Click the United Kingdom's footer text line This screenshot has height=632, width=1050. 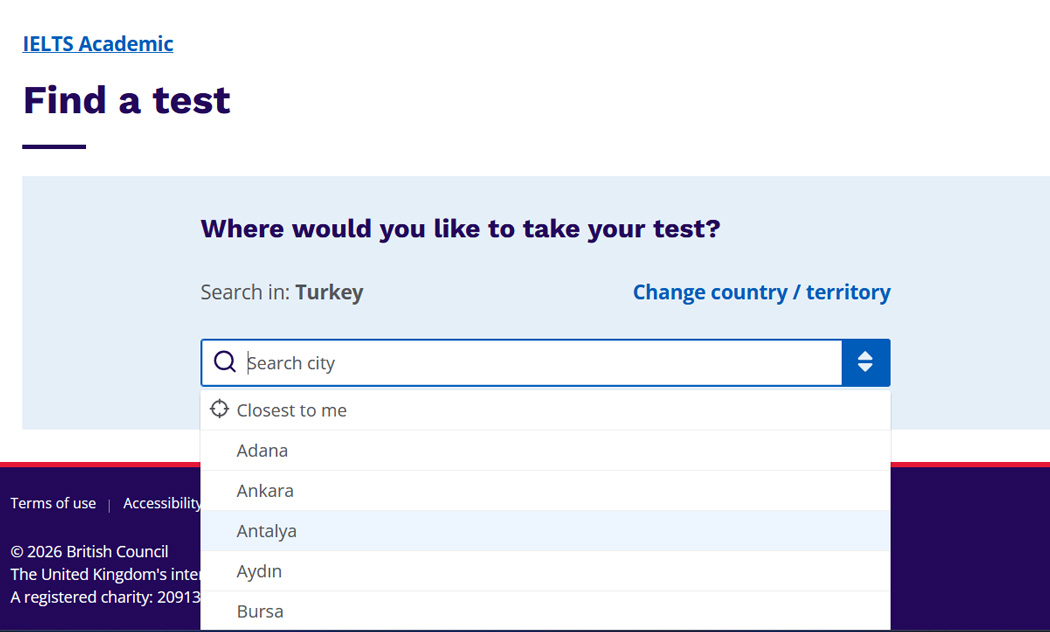click(105, 574)
